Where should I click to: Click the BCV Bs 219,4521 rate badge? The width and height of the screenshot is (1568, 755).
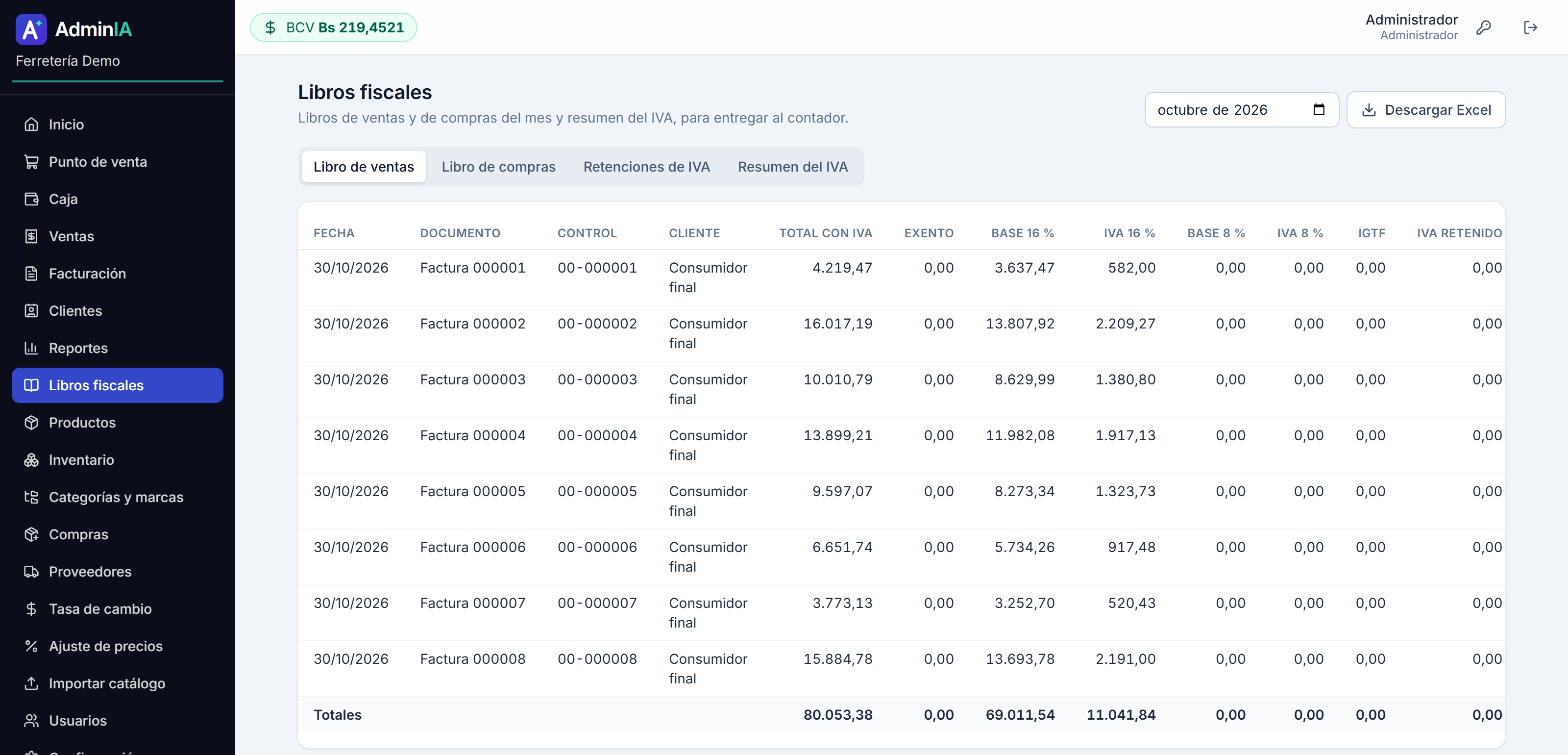pyautogui.click(x=334, y=27)
